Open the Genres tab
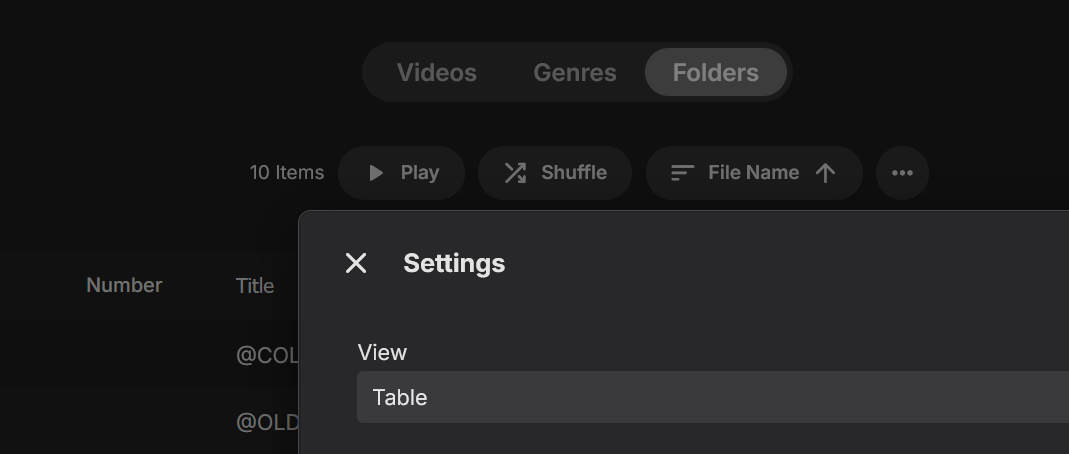Viewport: 1069px width, 454px height. [x=575, y=73]
